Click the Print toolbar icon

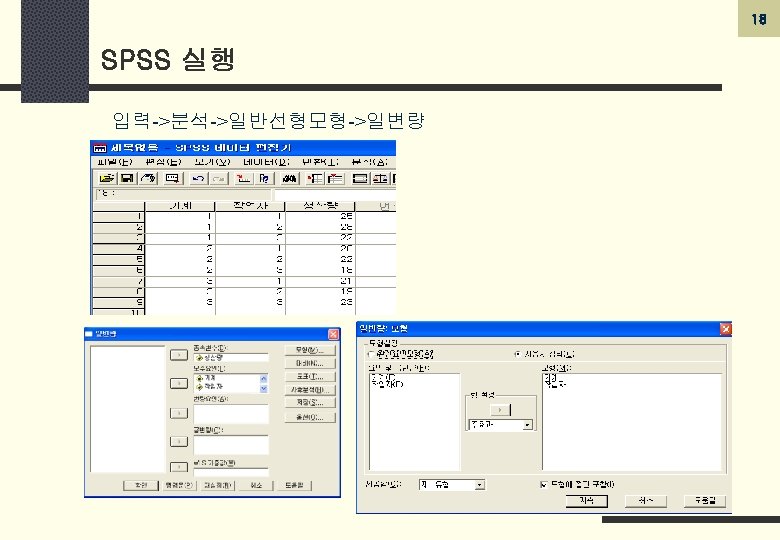(x=148, y=178)
